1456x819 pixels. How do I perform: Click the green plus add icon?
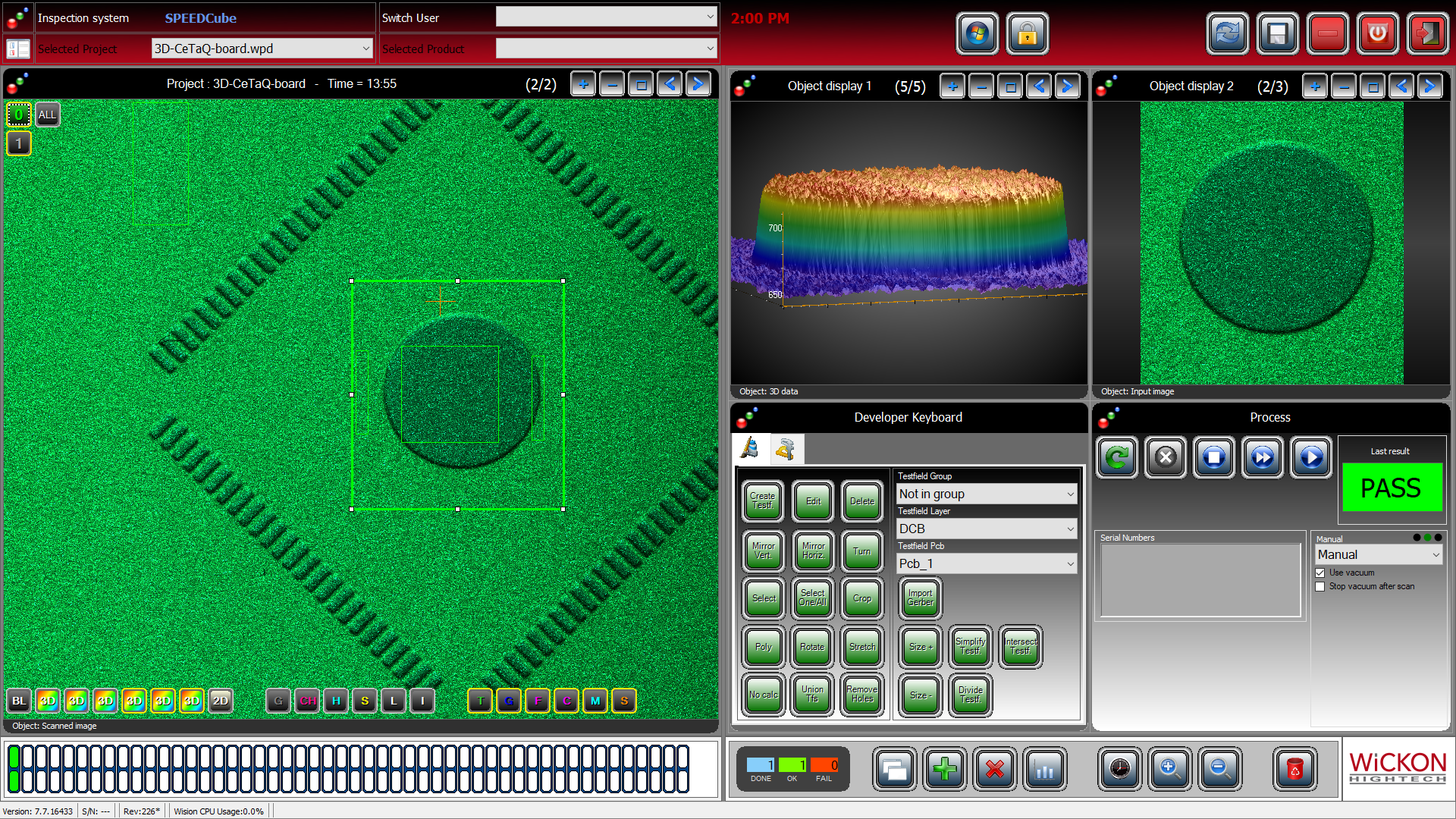point(944,770)
